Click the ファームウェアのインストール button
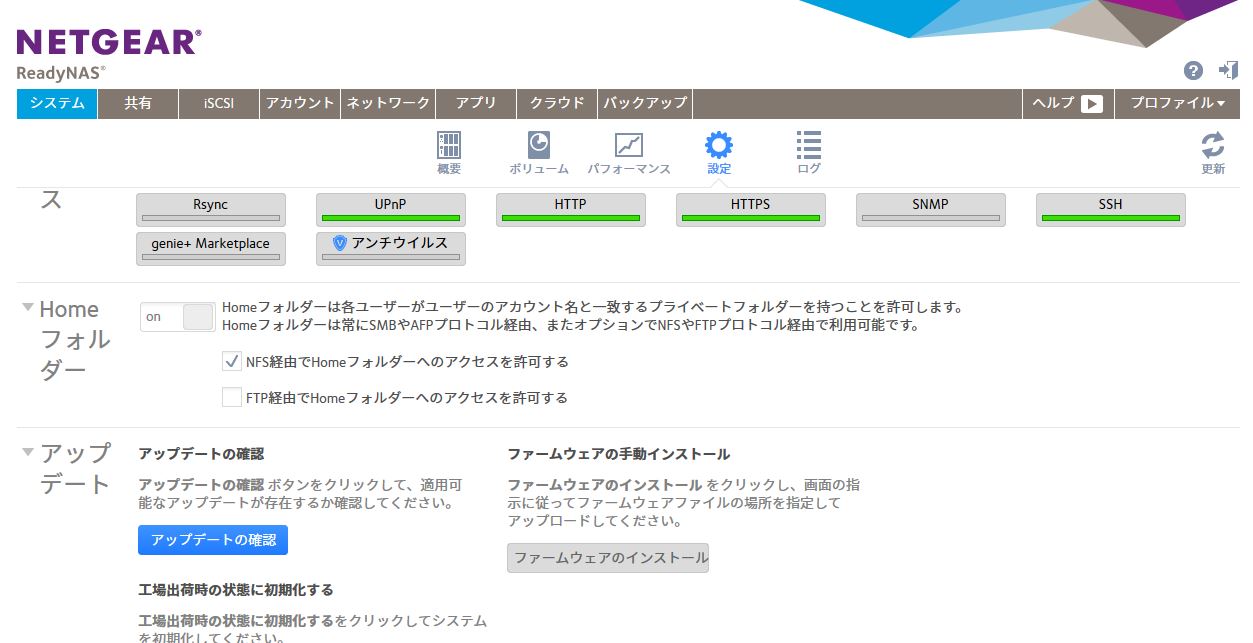 click(608, 558)
